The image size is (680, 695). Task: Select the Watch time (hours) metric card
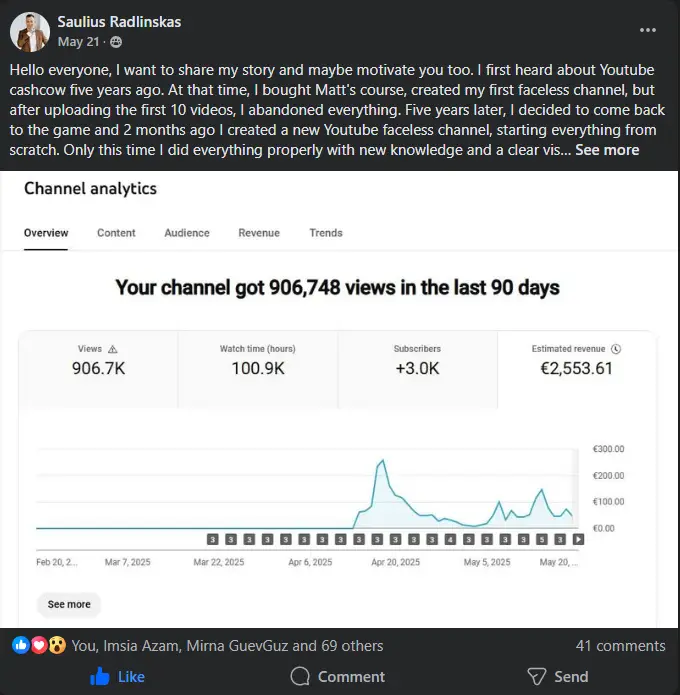257,360
